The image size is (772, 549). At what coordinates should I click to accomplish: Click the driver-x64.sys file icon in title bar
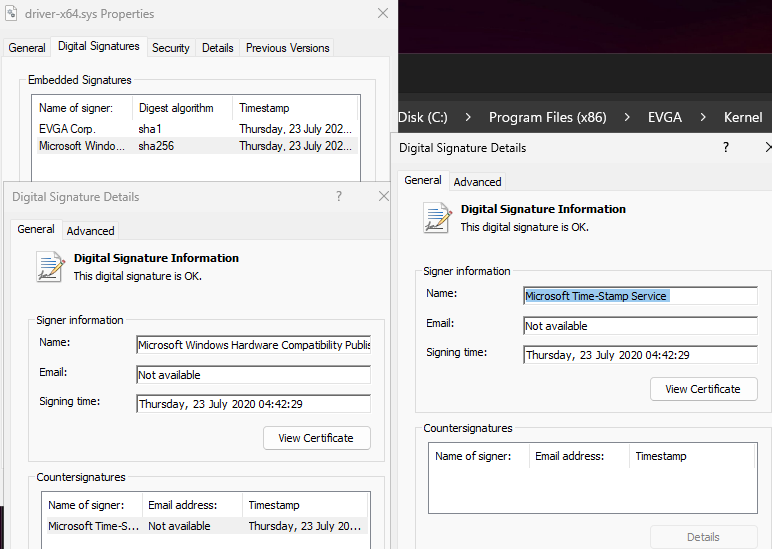(x=12, y=14)
